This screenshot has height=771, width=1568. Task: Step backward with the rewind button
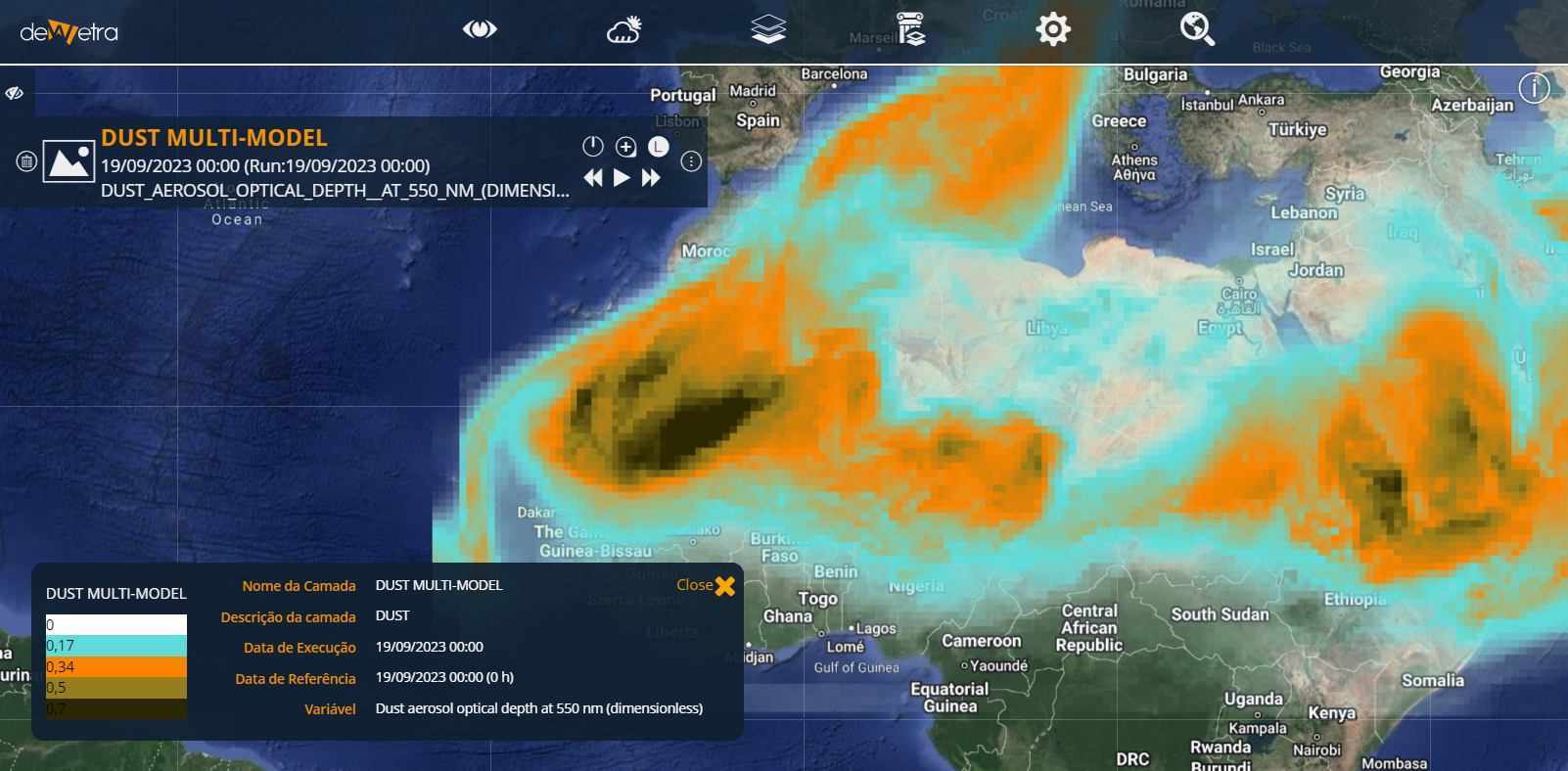click(x=593, y=178)
